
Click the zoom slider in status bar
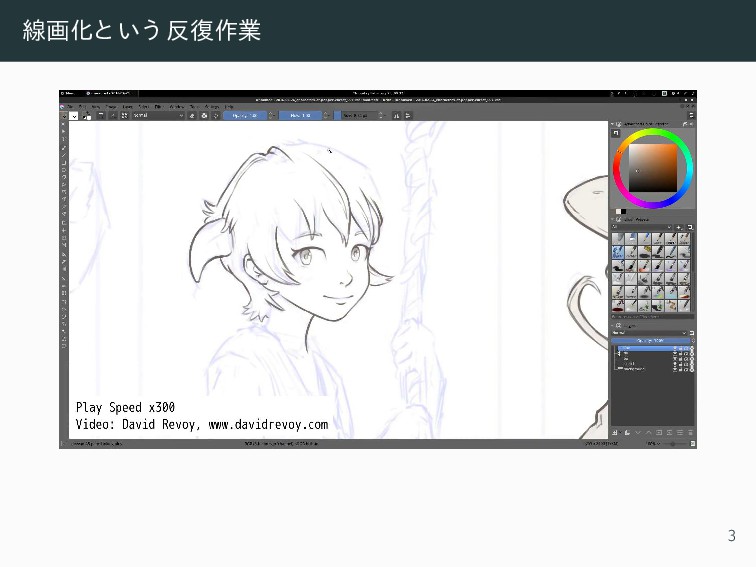pyautogui.click(x=674, y=444)
